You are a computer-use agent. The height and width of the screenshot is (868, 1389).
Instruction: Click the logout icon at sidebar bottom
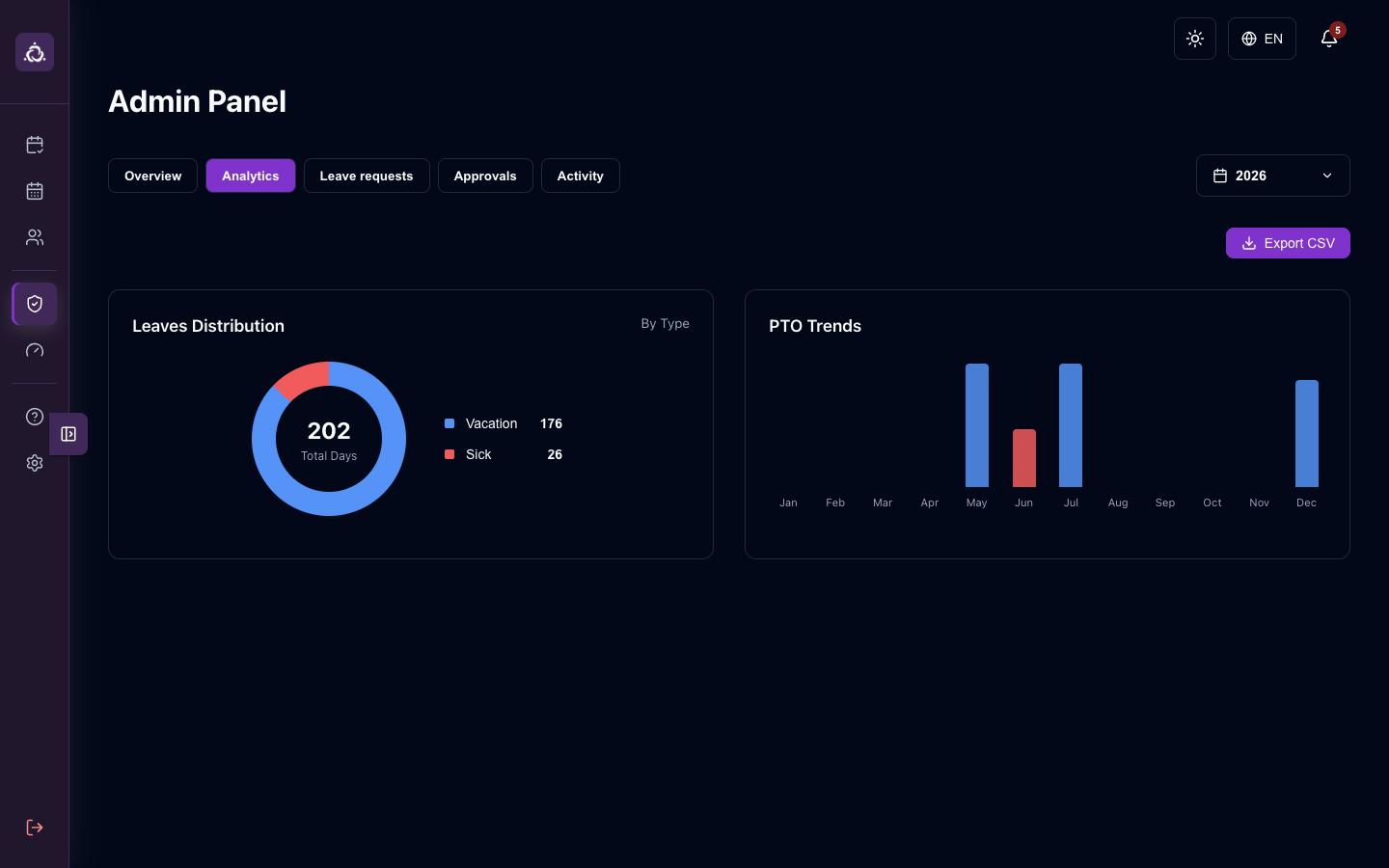35,827
